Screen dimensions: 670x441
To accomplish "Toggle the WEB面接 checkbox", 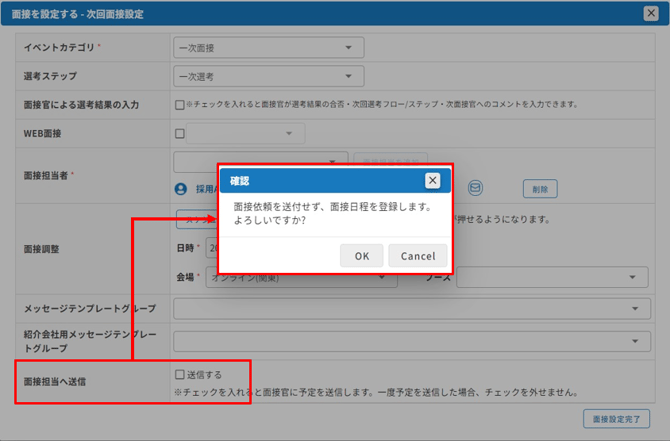I will coord(180,133).
